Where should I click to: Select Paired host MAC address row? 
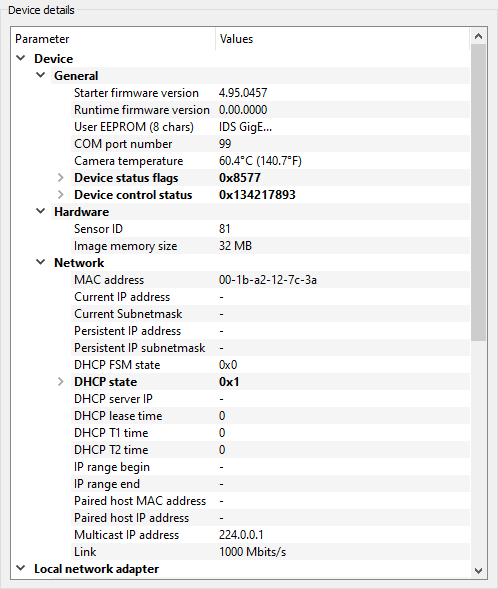[270, 501]
